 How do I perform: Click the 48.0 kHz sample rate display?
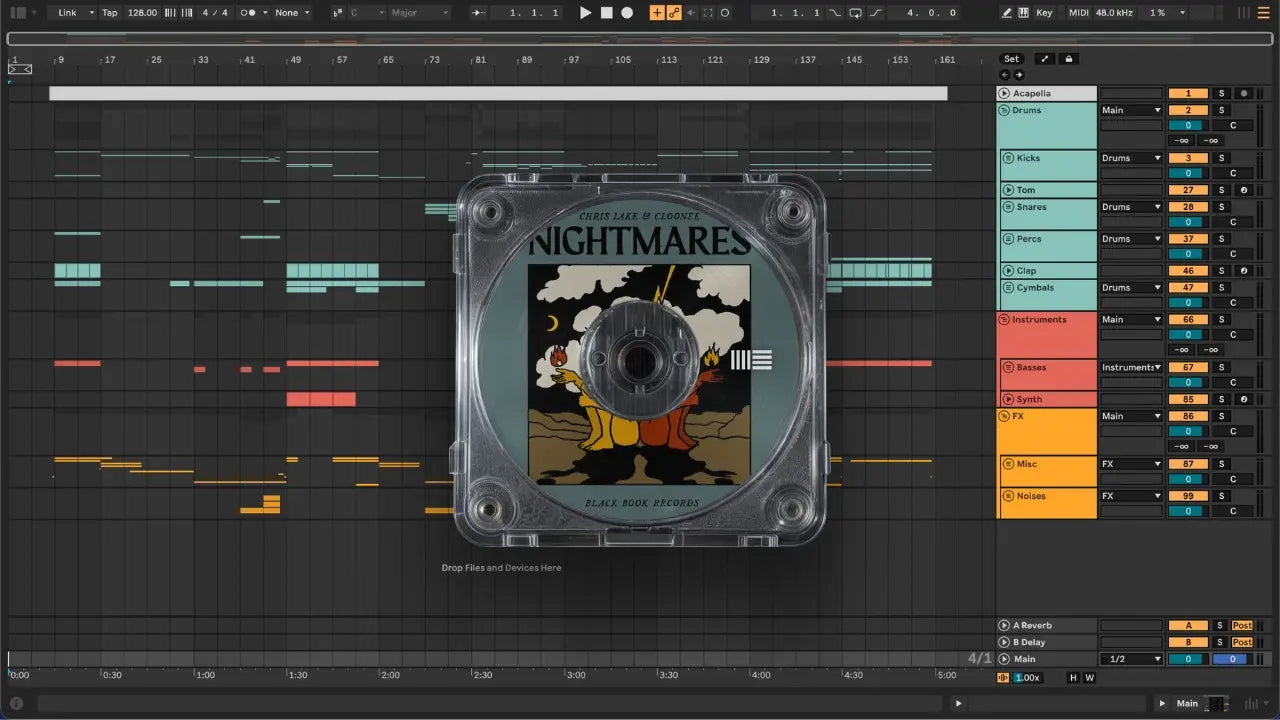coord(1116,13)
